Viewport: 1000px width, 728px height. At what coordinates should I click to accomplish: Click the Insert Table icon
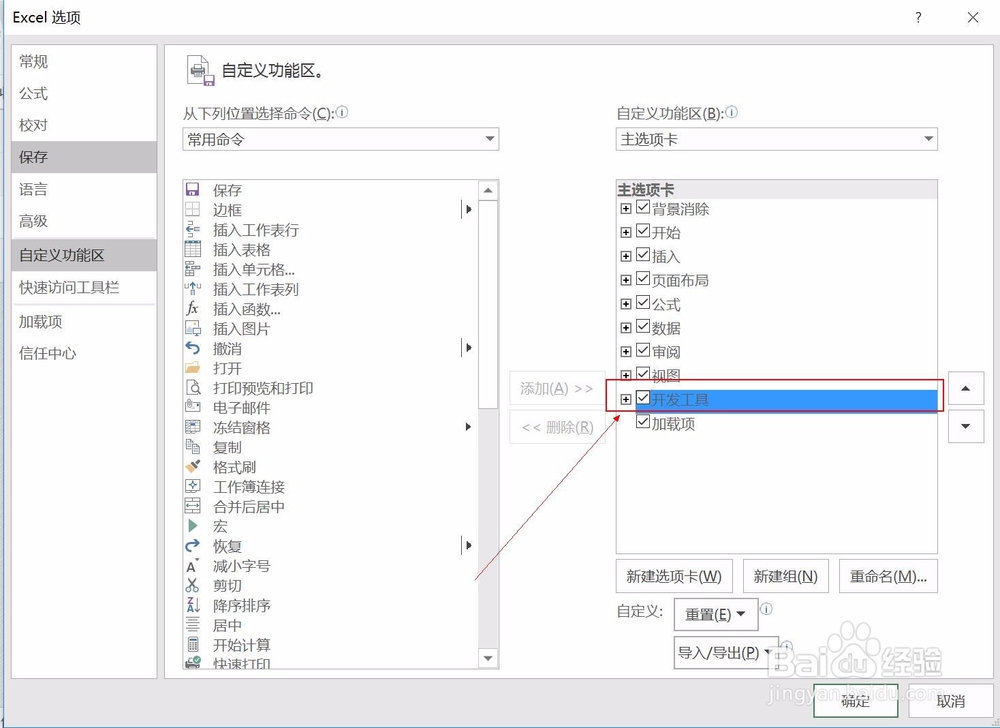193,249
